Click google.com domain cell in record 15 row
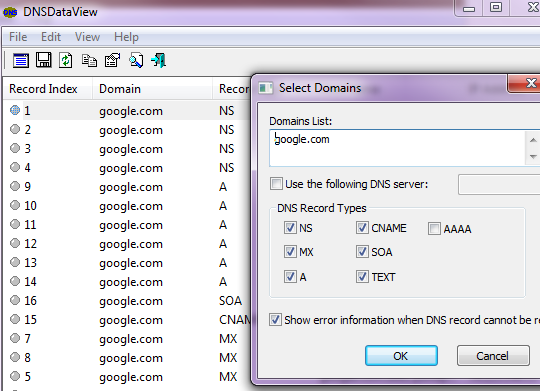This screenshot has height=391, width=540. 131,320
